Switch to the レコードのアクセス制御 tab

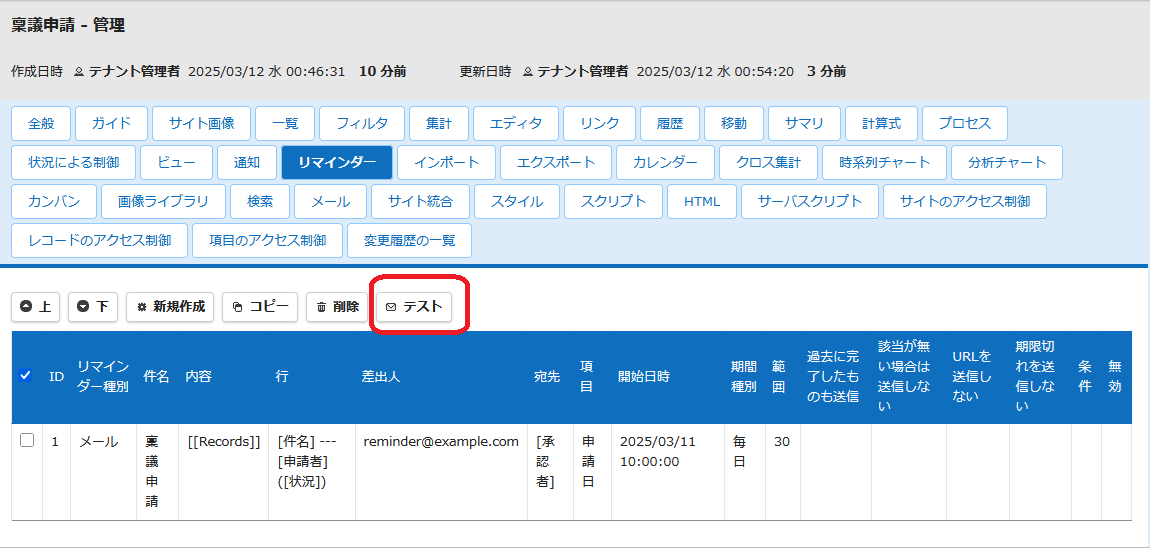pyautogui.click(x=100, y=241)
